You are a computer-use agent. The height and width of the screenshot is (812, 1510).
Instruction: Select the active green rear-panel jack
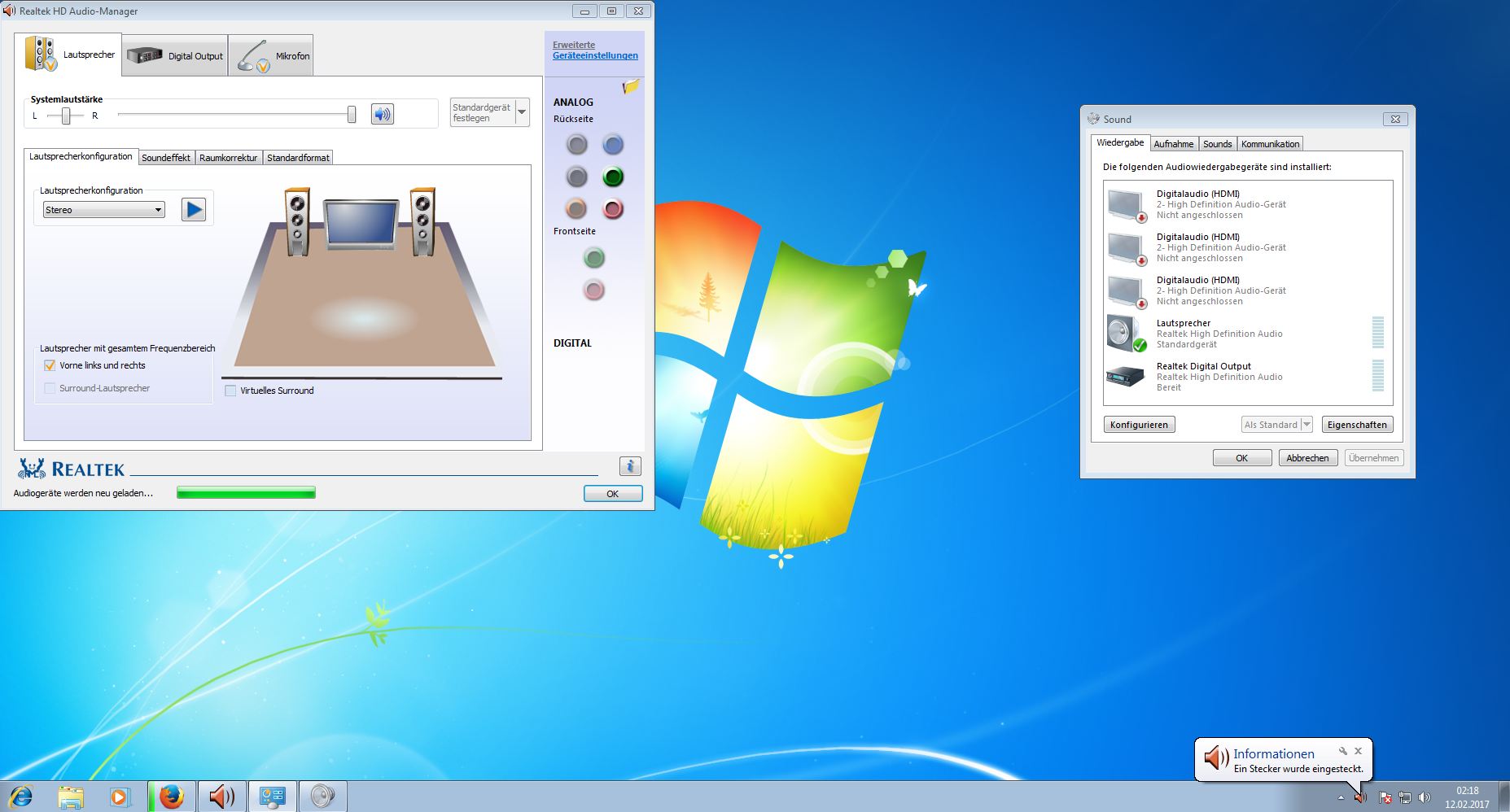click(613, 177)
